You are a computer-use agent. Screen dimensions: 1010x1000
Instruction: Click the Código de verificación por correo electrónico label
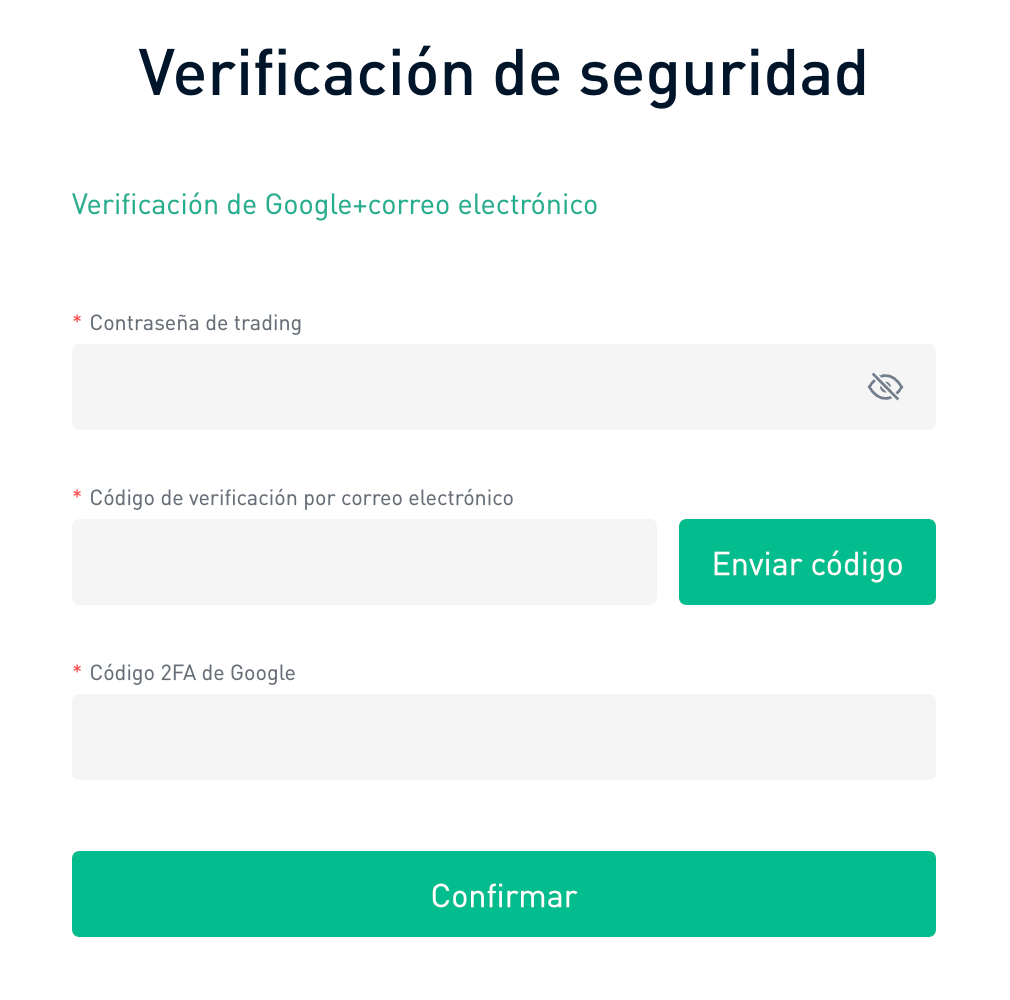tap(301, 498)
